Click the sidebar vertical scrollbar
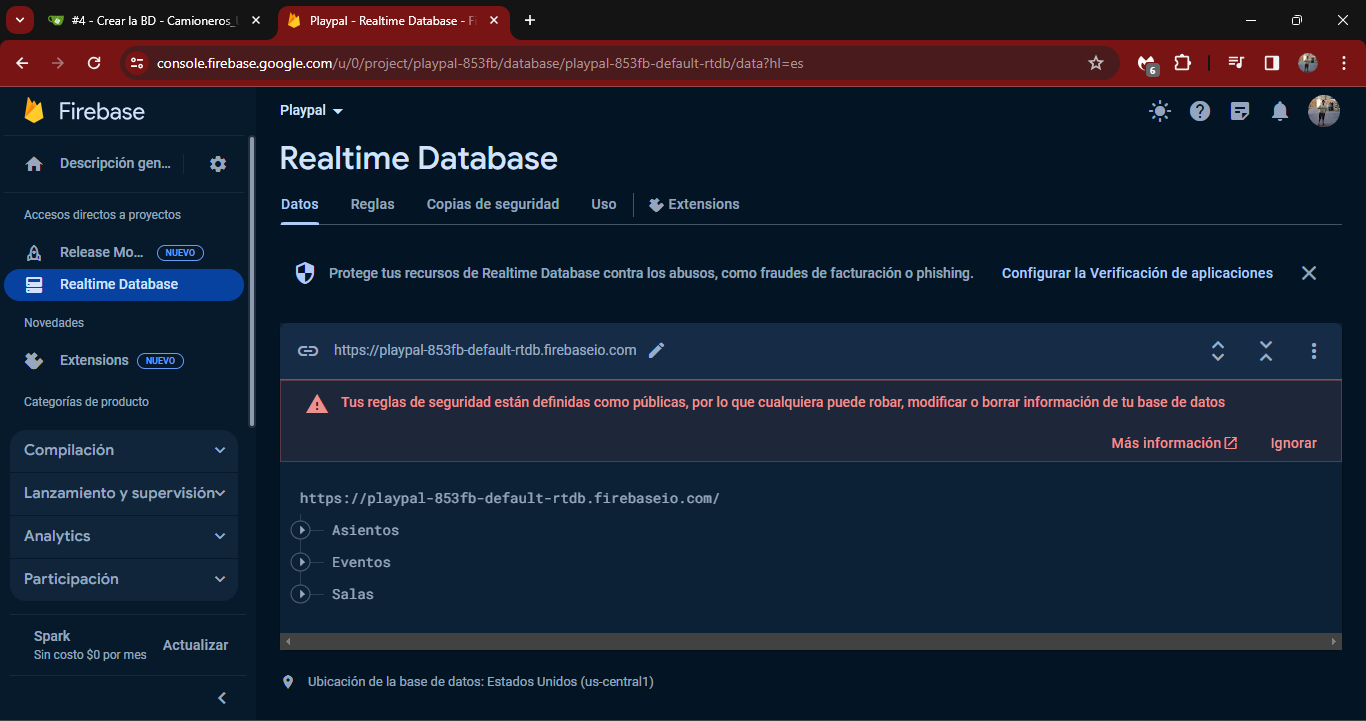The image size is (1366, 721). [x=251, y=282]
